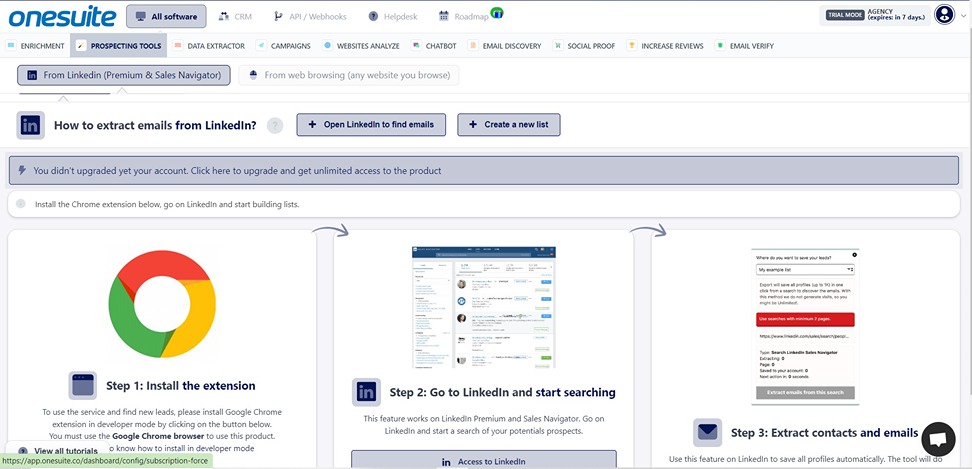Open the user profile avatar
This screenshot has width=972, height=469.
tap(944, 15)
